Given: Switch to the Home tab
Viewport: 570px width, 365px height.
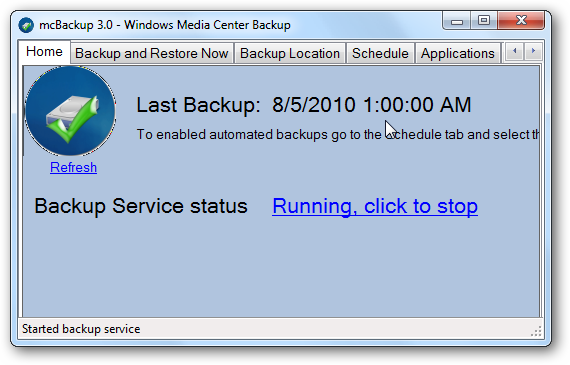Looking at the screenshot, I should pyautogui.click(x=44, y=52).
